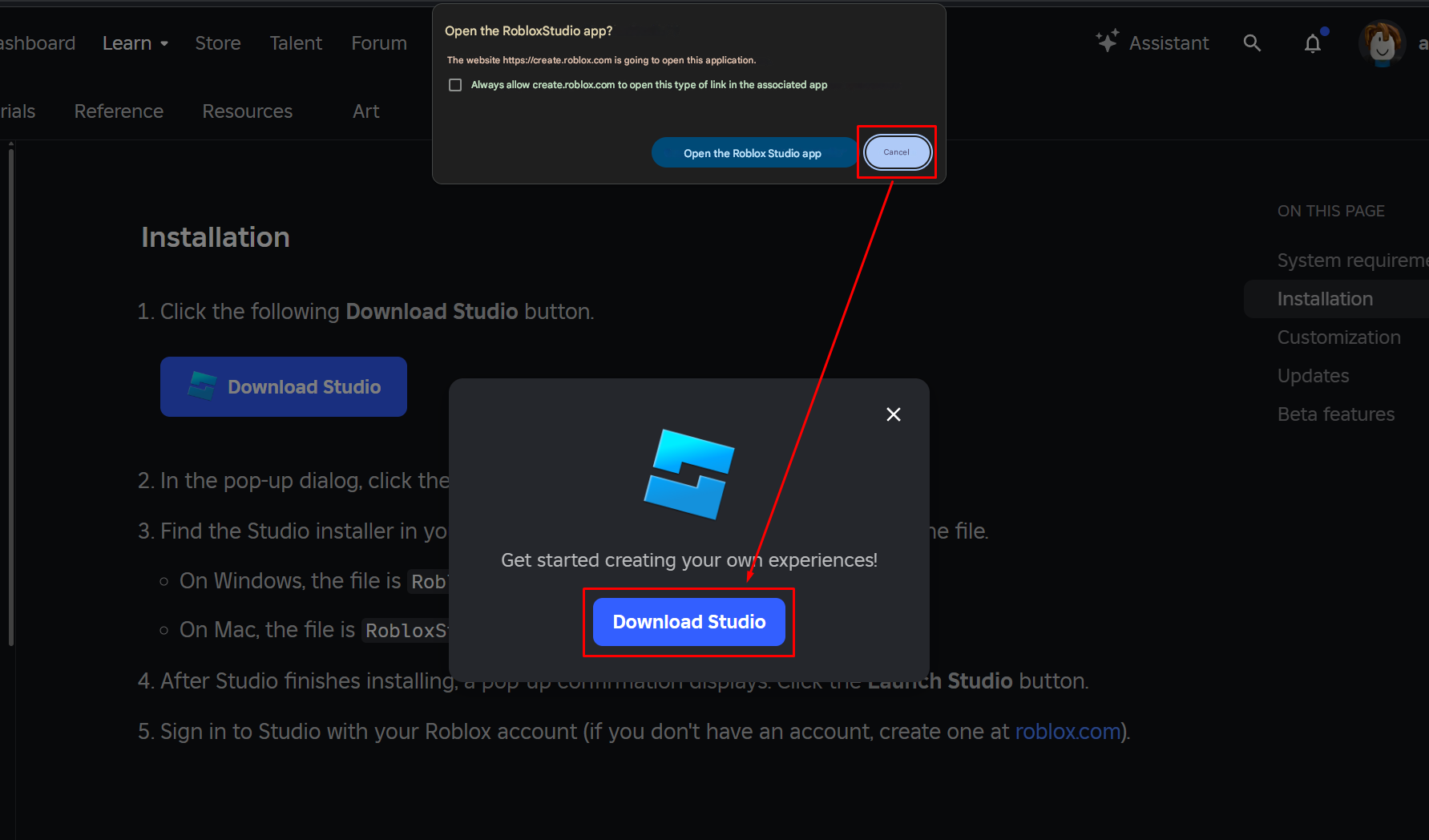Follow the roblox.com hyperlink
This screenshot has width=1429, height=840.
[x=1068, y=732]
